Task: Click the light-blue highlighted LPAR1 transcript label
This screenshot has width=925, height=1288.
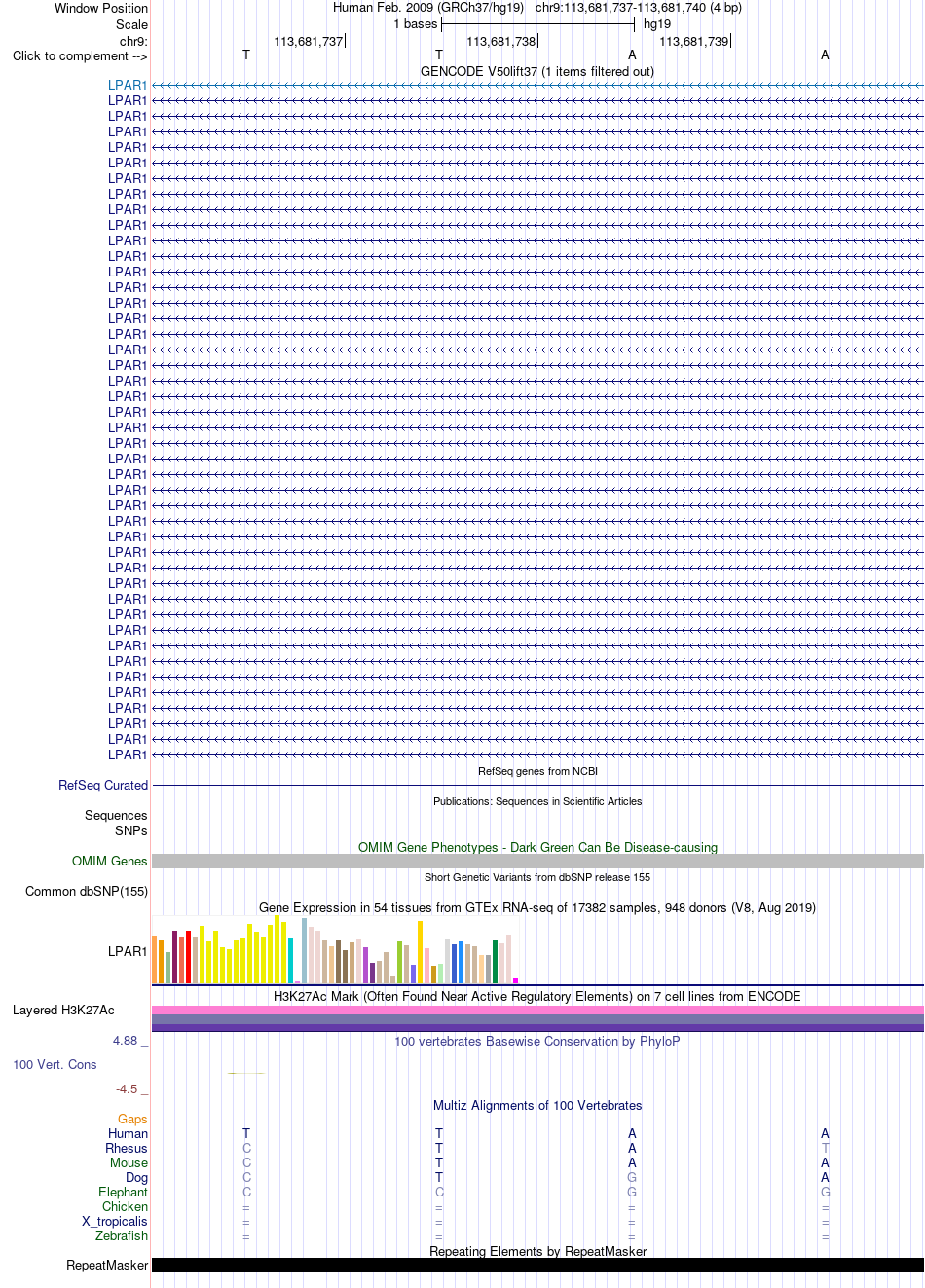Action: tap(128, 85)
